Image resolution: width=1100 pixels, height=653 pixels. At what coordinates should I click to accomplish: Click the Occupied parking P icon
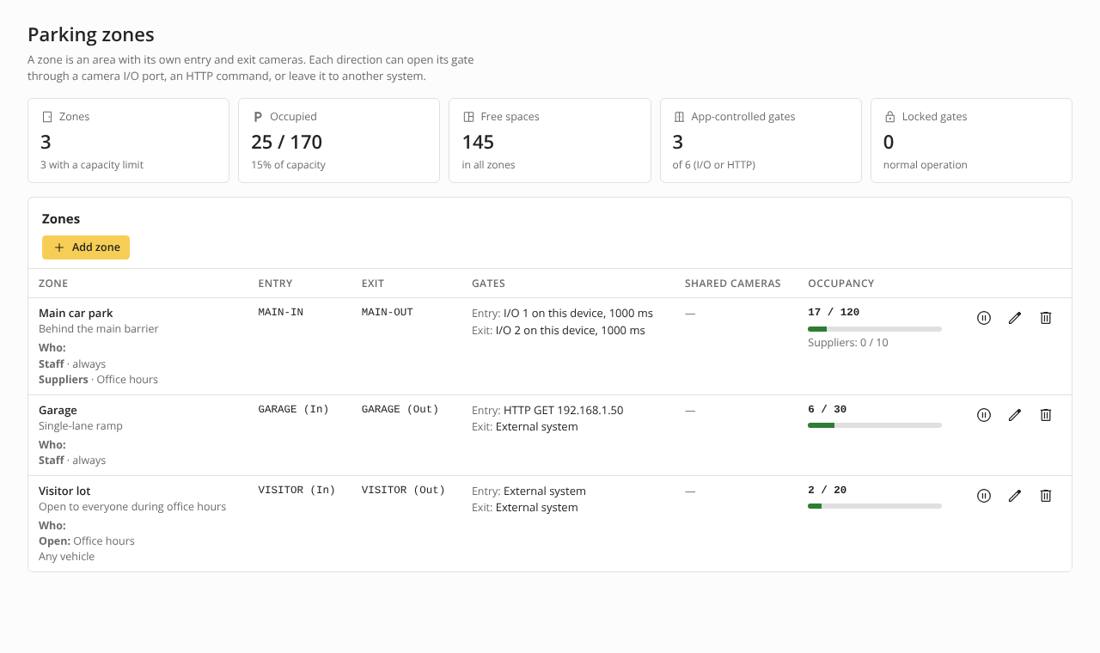[257, 116]
